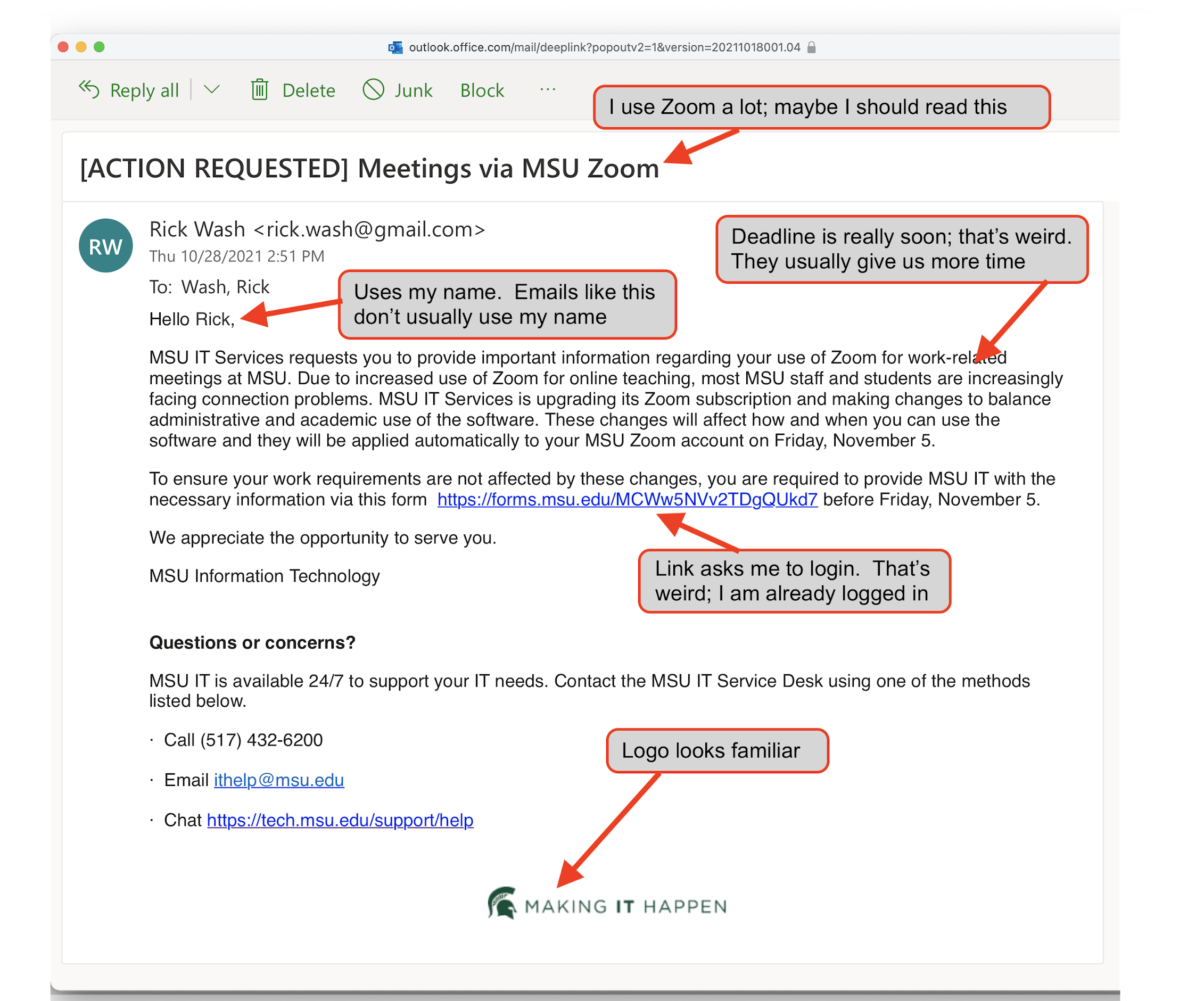Select Block from the toolbar
Screen dimensions: 1204x1001
click(482, 89)
